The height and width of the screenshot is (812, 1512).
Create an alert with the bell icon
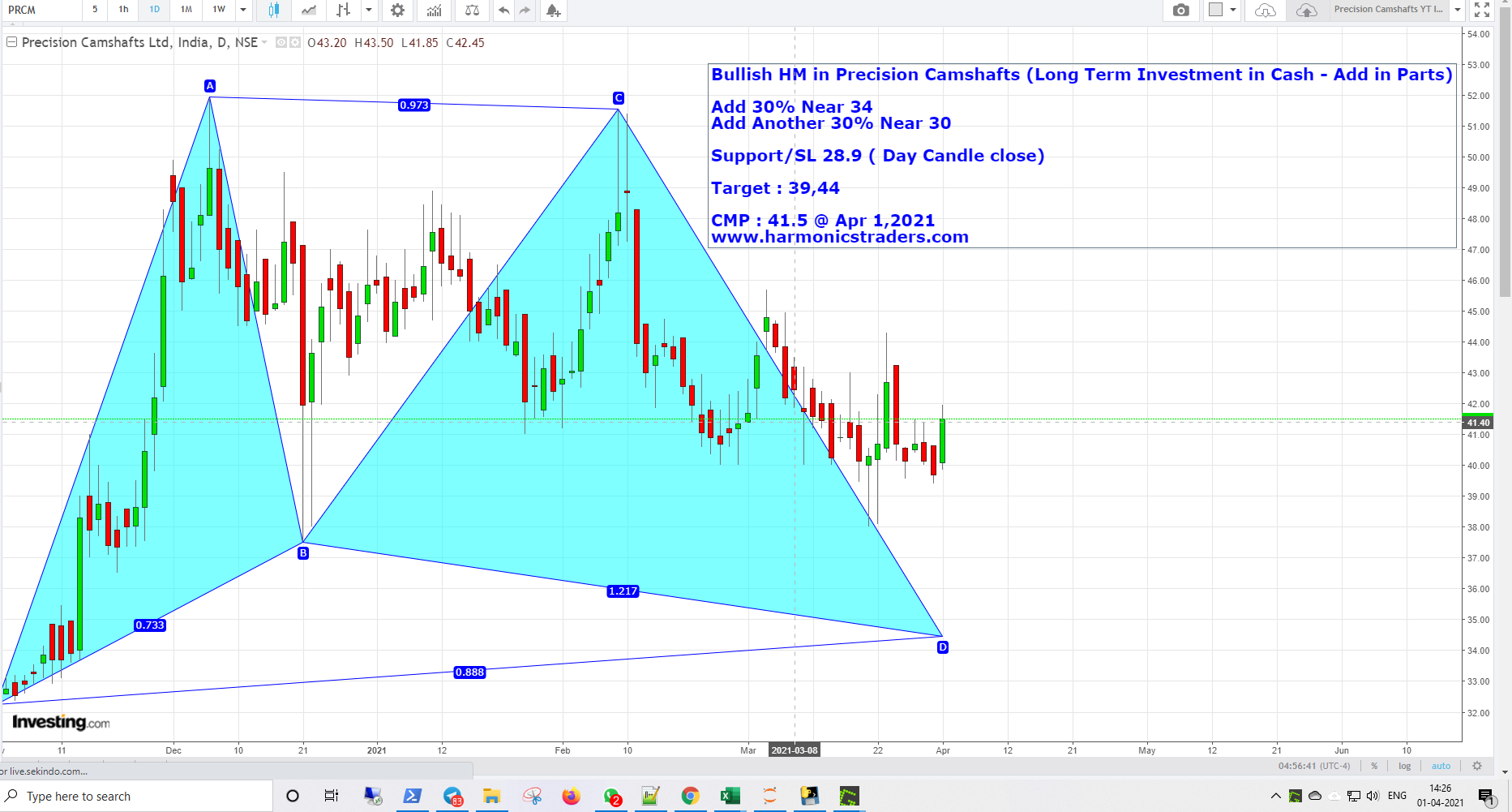point(553,11)
